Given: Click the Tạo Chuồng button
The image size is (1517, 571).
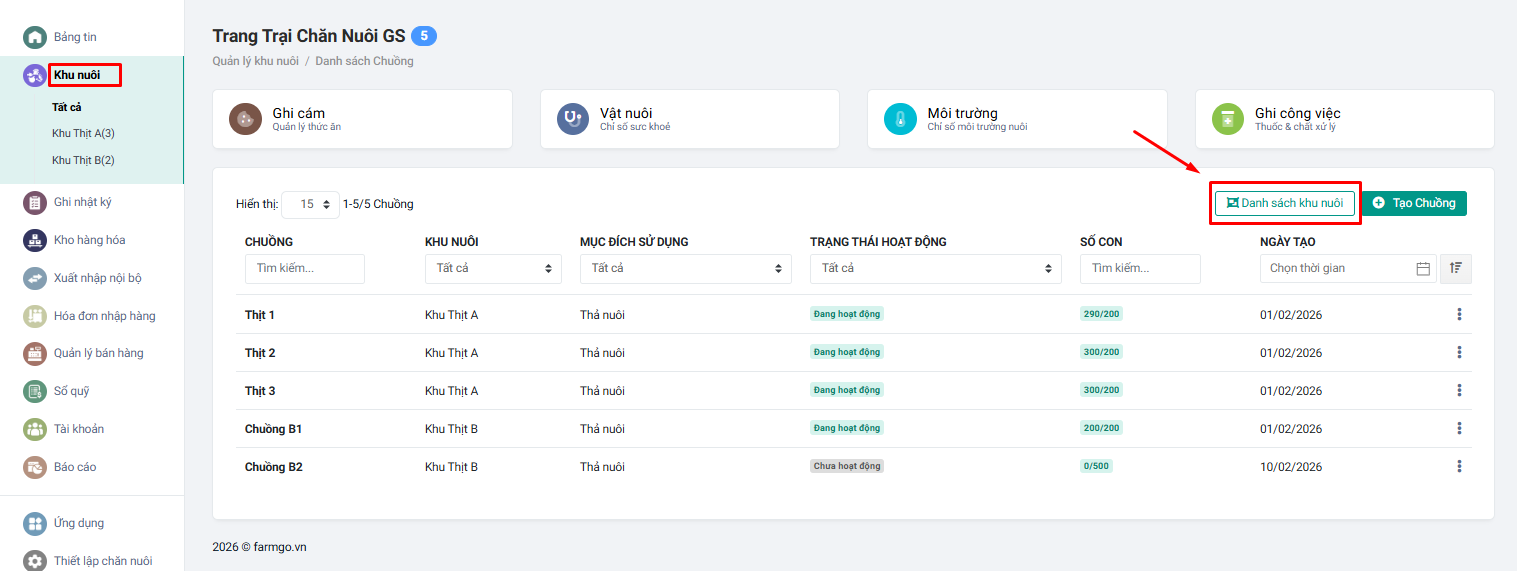Looking at the screenshot, I should (1414, 203).
